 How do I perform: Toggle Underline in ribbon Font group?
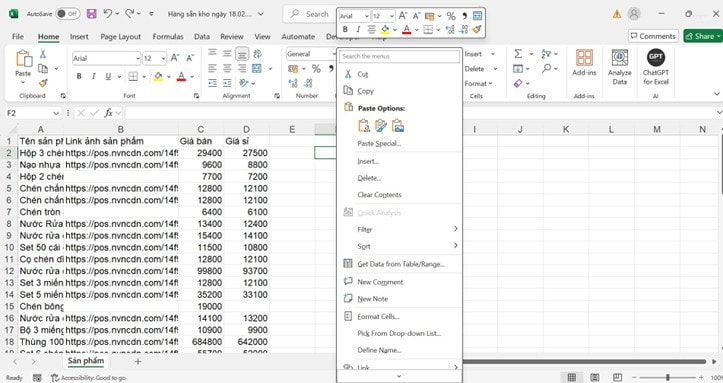click(108, 76)
